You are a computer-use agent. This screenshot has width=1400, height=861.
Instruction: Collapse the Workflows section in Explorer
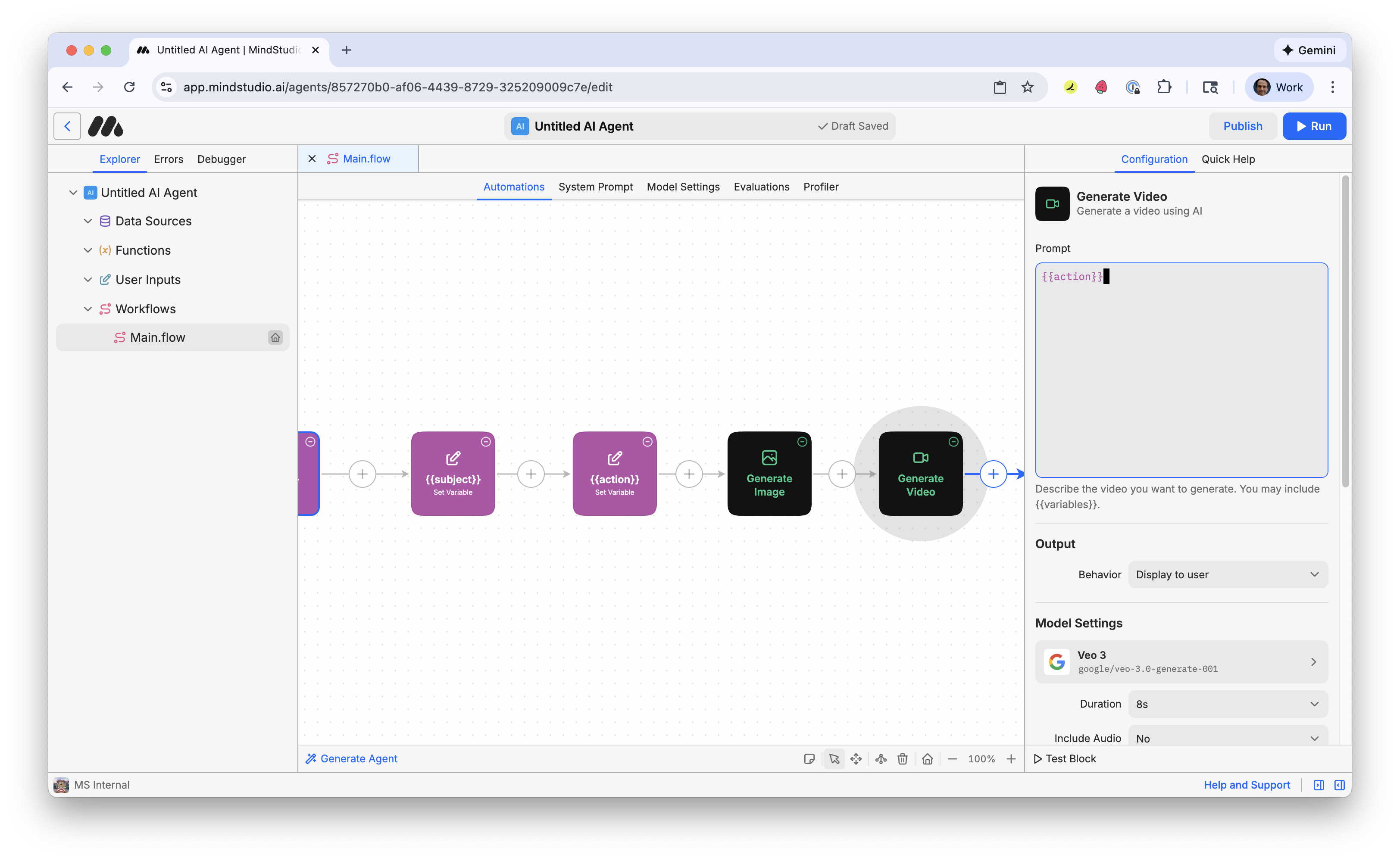pyautogui.click(x=88, y=309)
